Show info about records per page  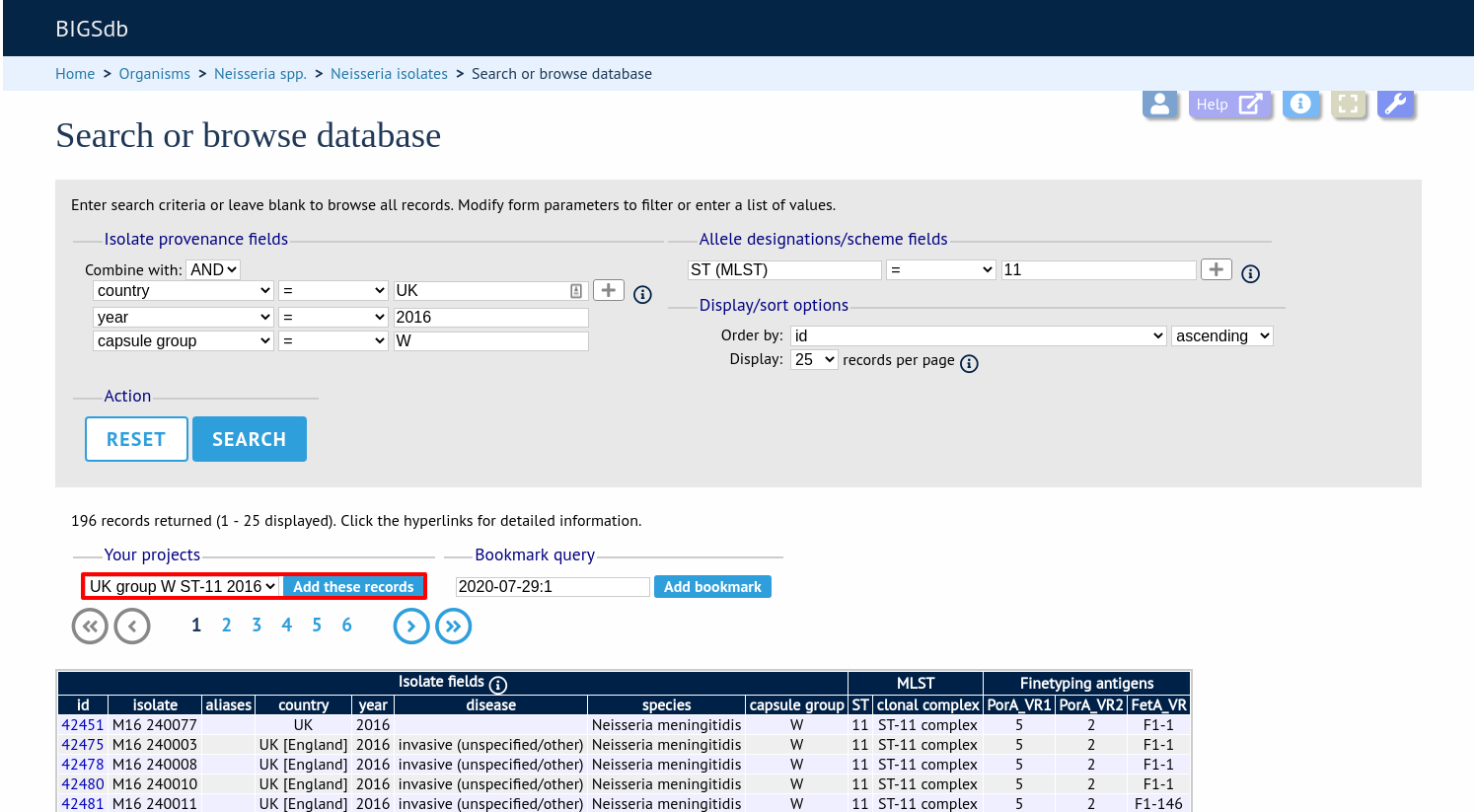coord(970,364)
